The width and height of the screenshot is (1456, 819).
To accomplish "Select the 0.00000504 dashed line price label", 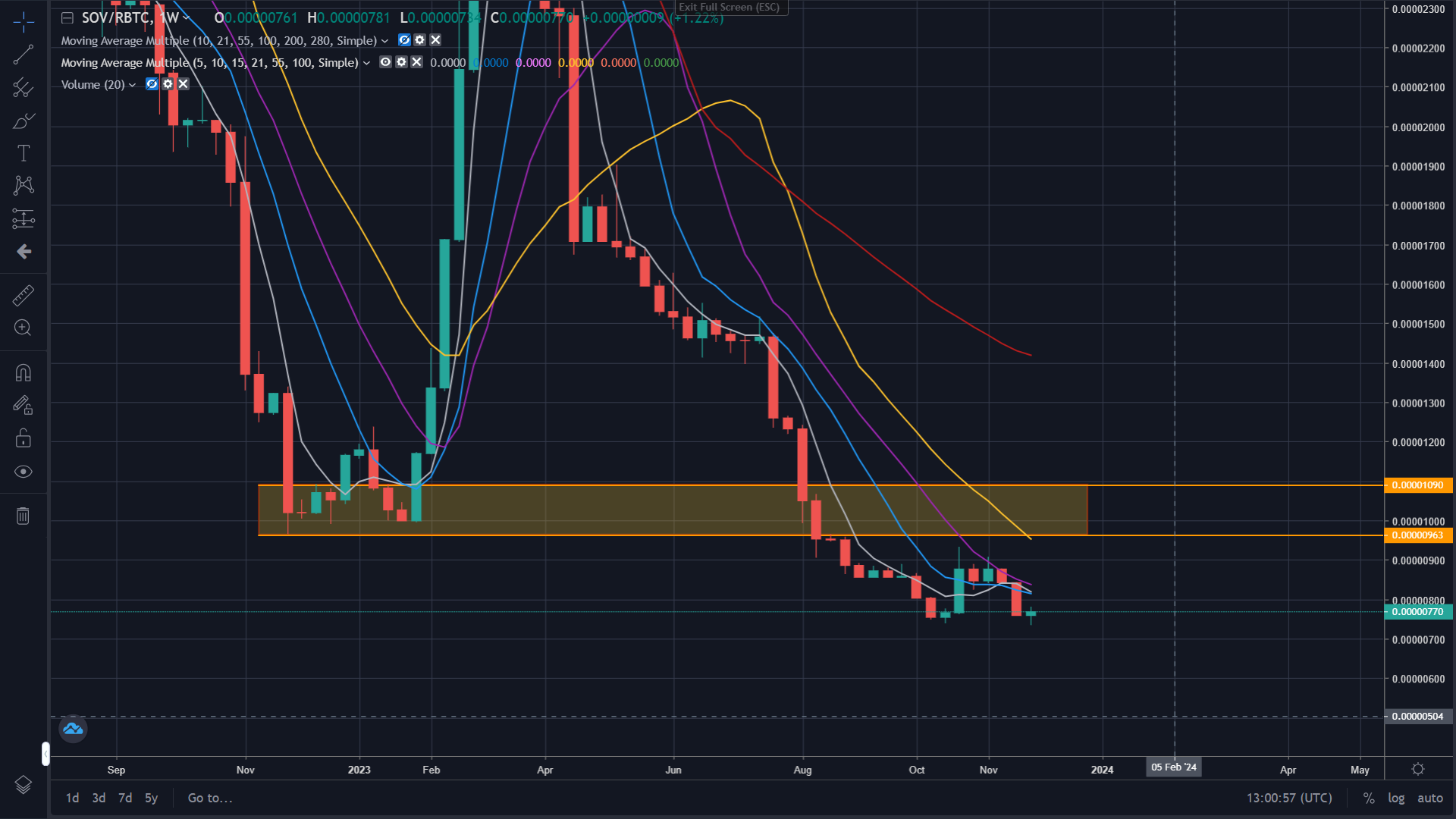I will pyautogui.click(x=1418, y=717).
